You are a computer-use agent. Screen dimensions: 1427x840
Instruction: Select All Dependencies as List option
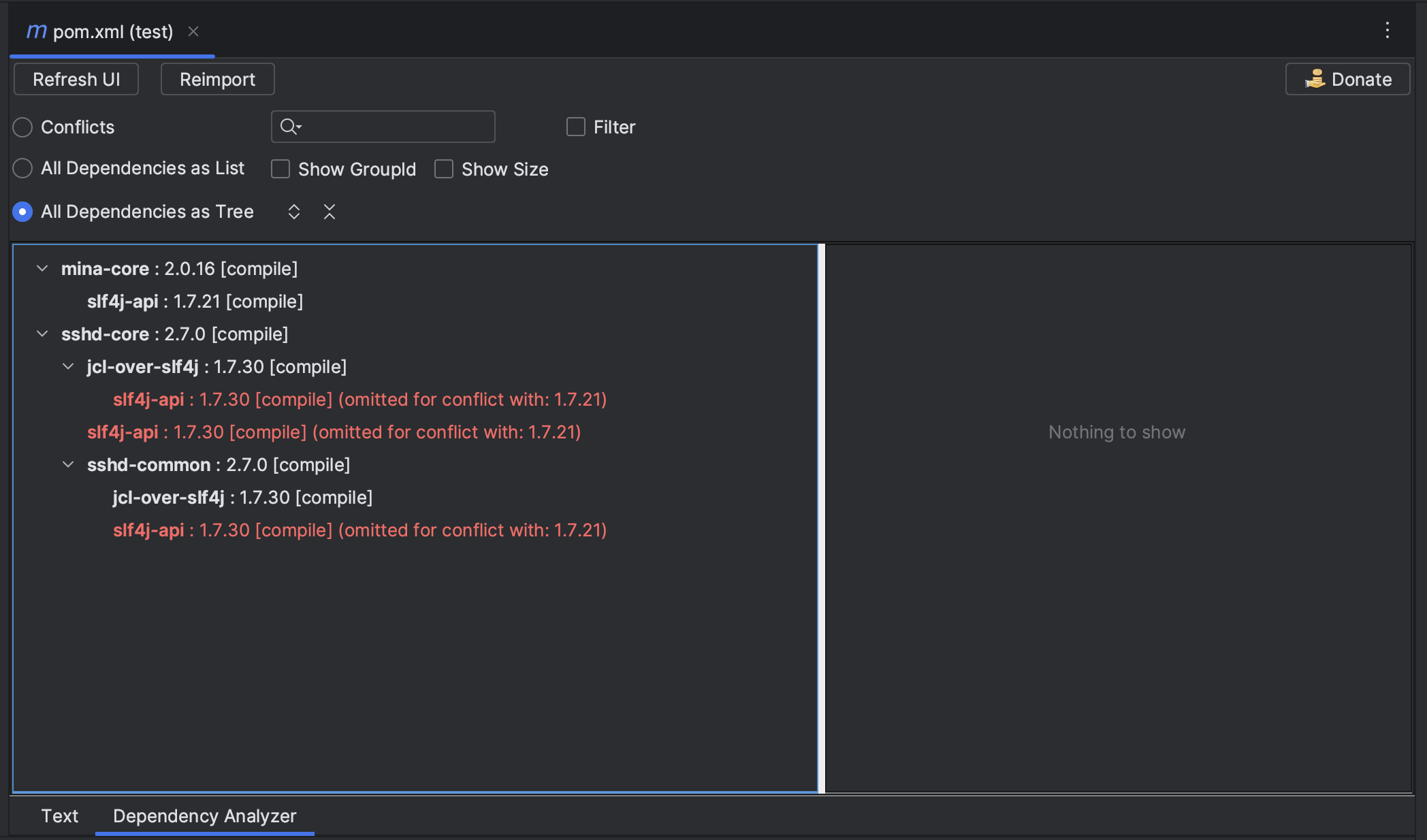pos(23,168)
